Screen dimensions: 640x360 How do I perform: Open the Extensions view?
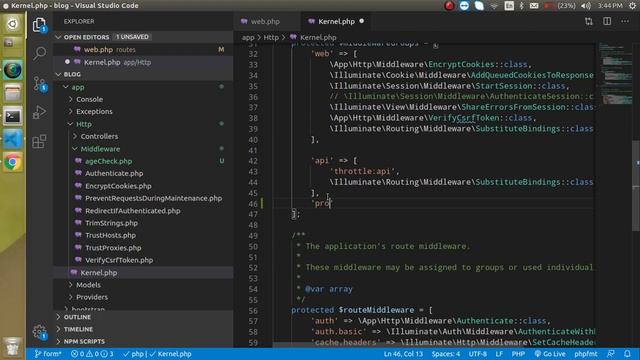39,142
